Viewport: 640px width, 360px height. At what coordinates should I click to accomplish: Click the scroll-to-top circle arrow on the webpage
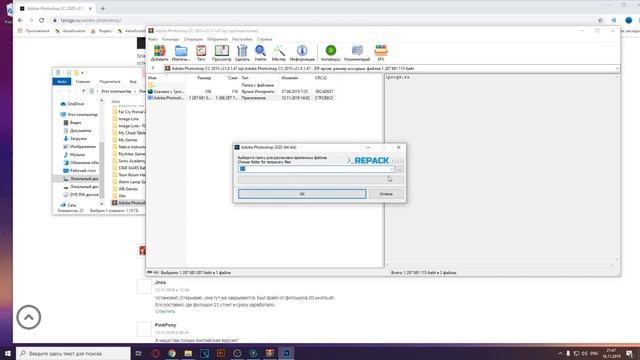pyautogui.click(x=29, y=317)
